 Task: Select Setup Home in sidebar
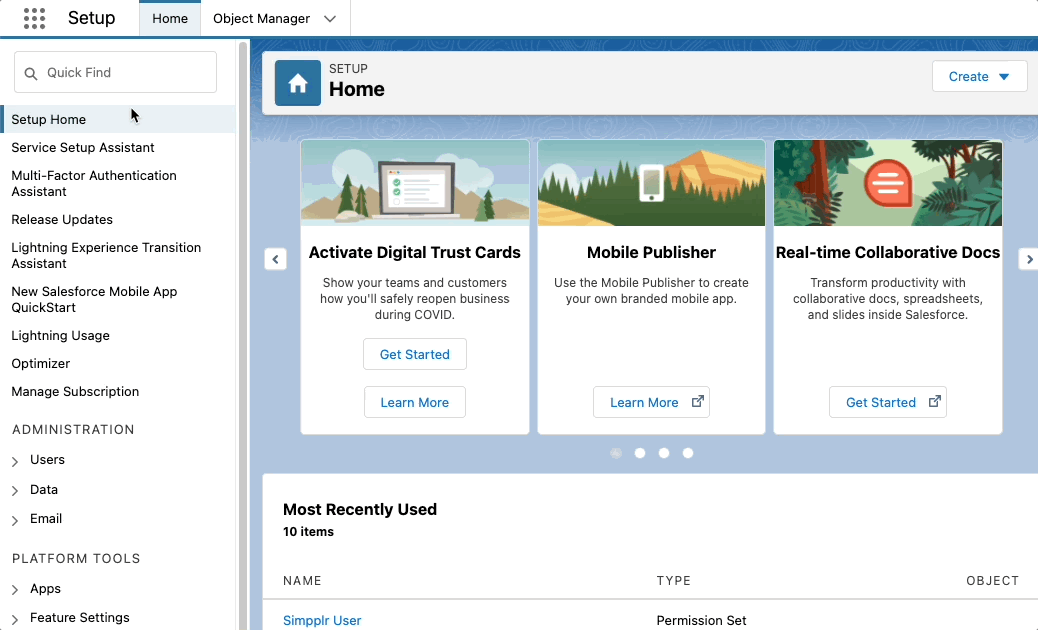[x=118, y=119]
